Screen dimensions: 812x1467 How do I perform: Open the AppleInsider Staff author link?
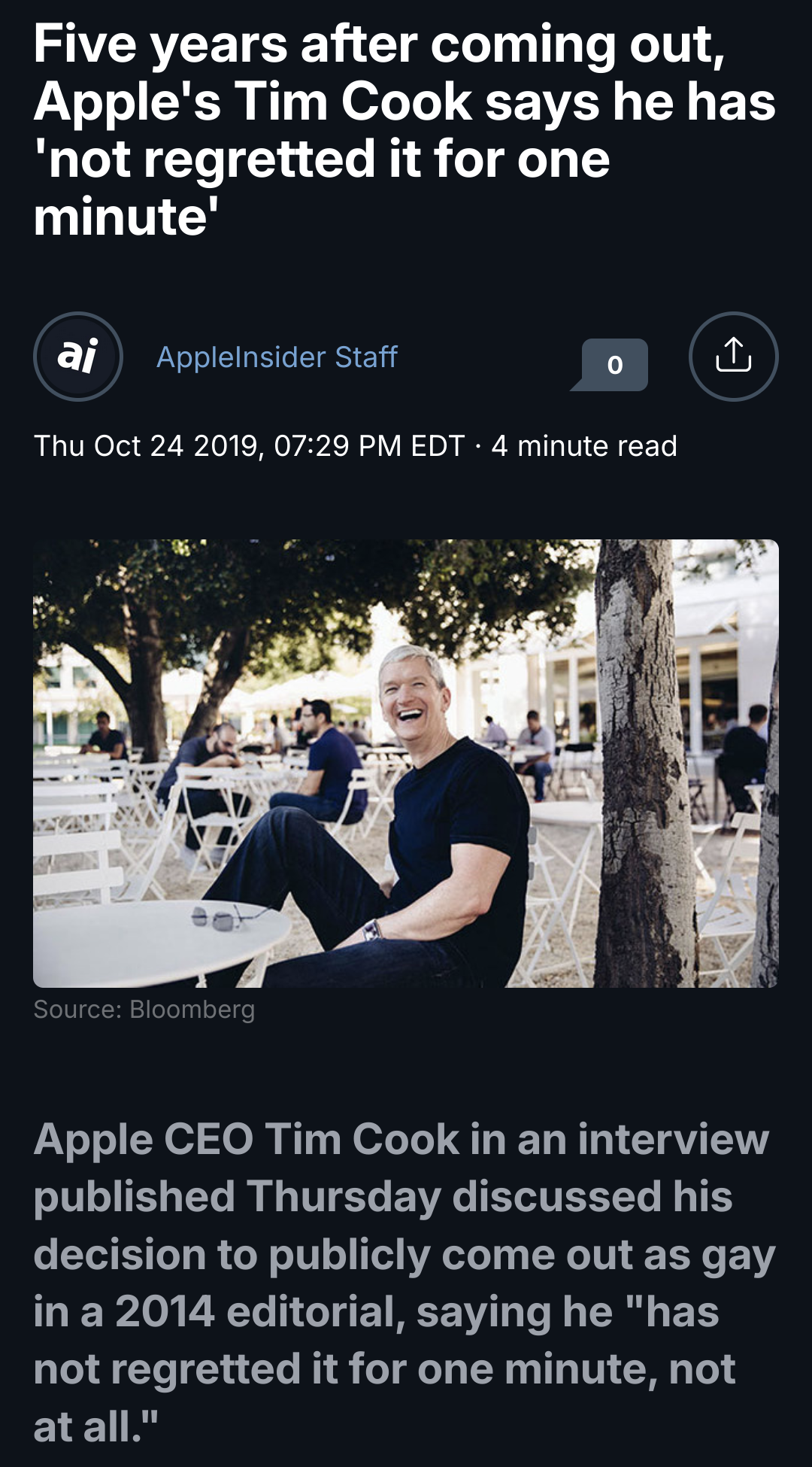(x=277, y=357)
